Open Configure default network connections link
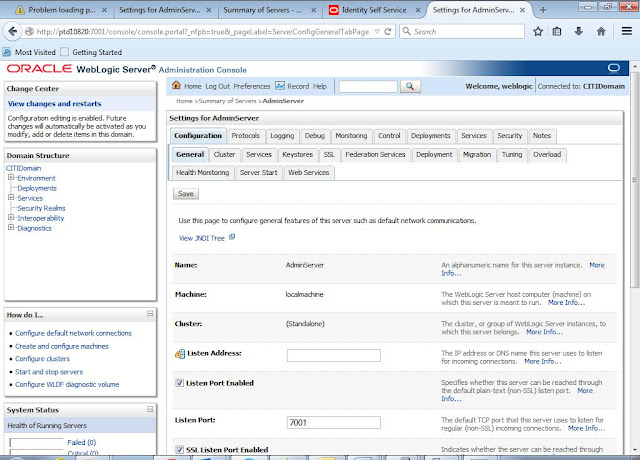The image size is (640, 460). 73,333
